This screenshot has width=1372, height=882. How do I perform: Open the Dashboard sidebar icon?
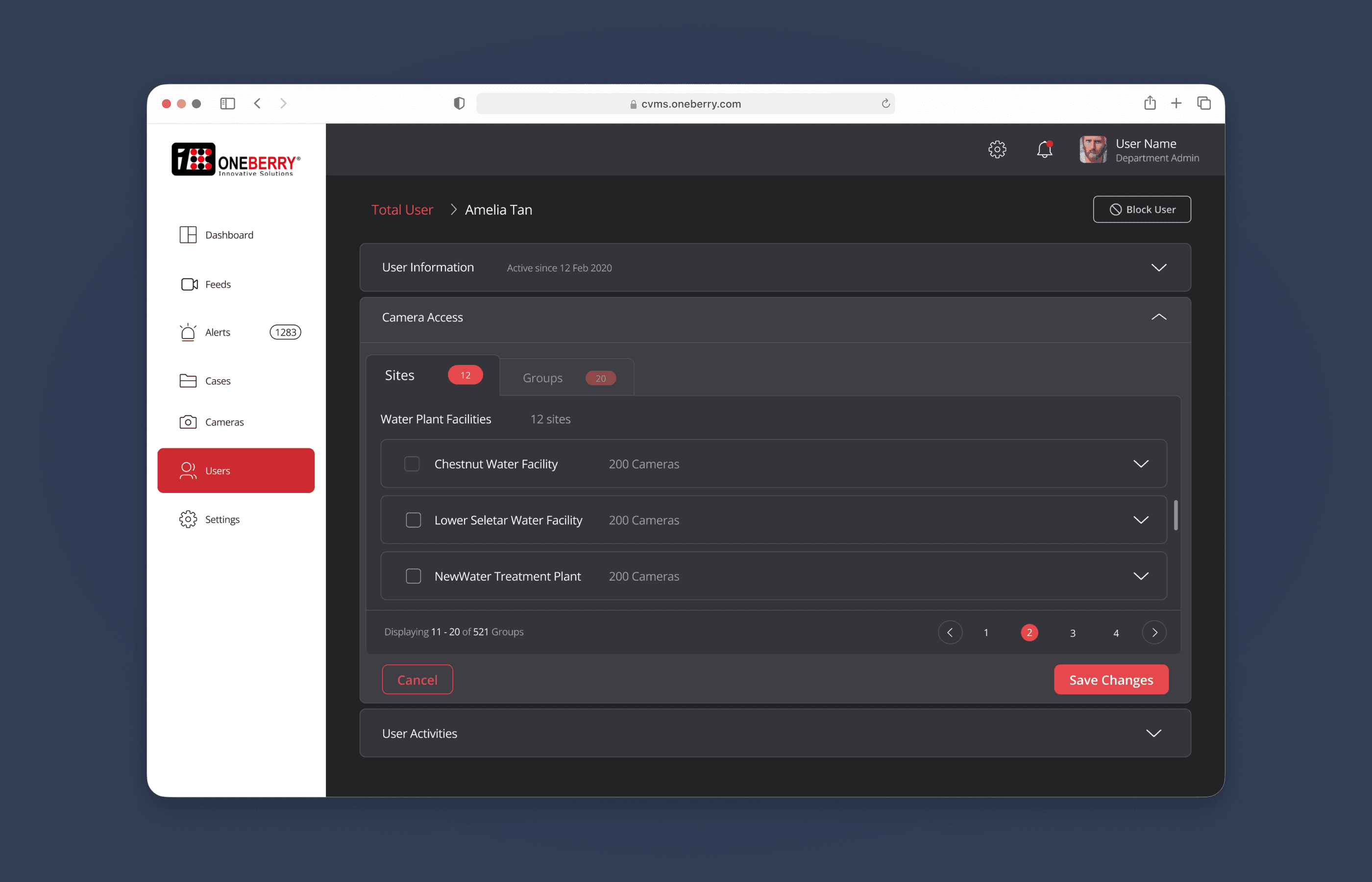point(188,235)
